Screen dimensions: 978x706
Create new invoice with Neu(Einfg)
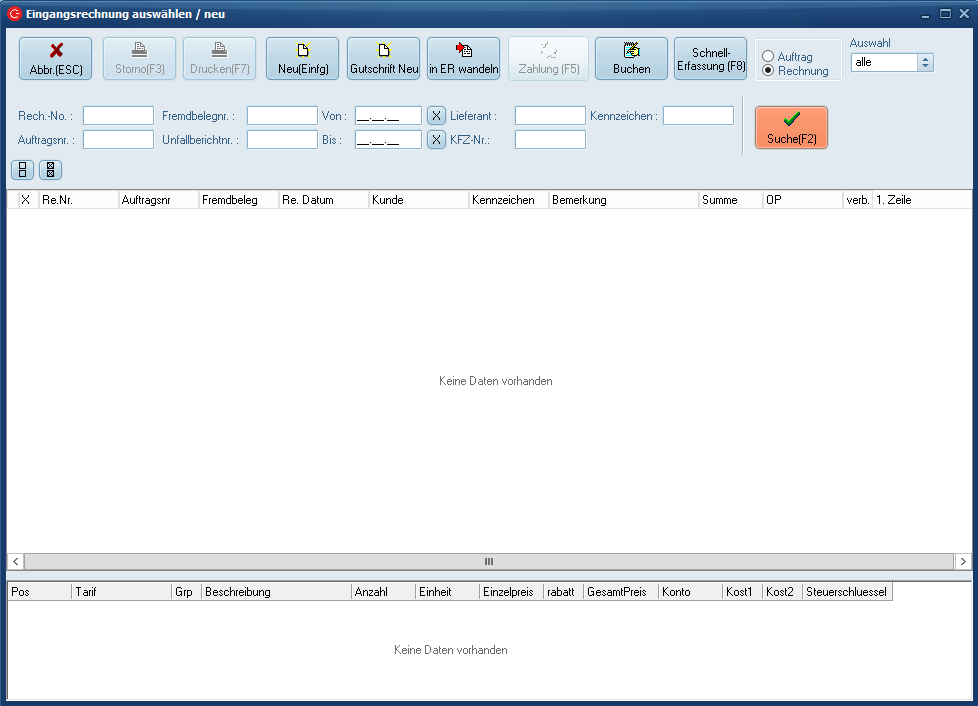(x=302, y=59)
